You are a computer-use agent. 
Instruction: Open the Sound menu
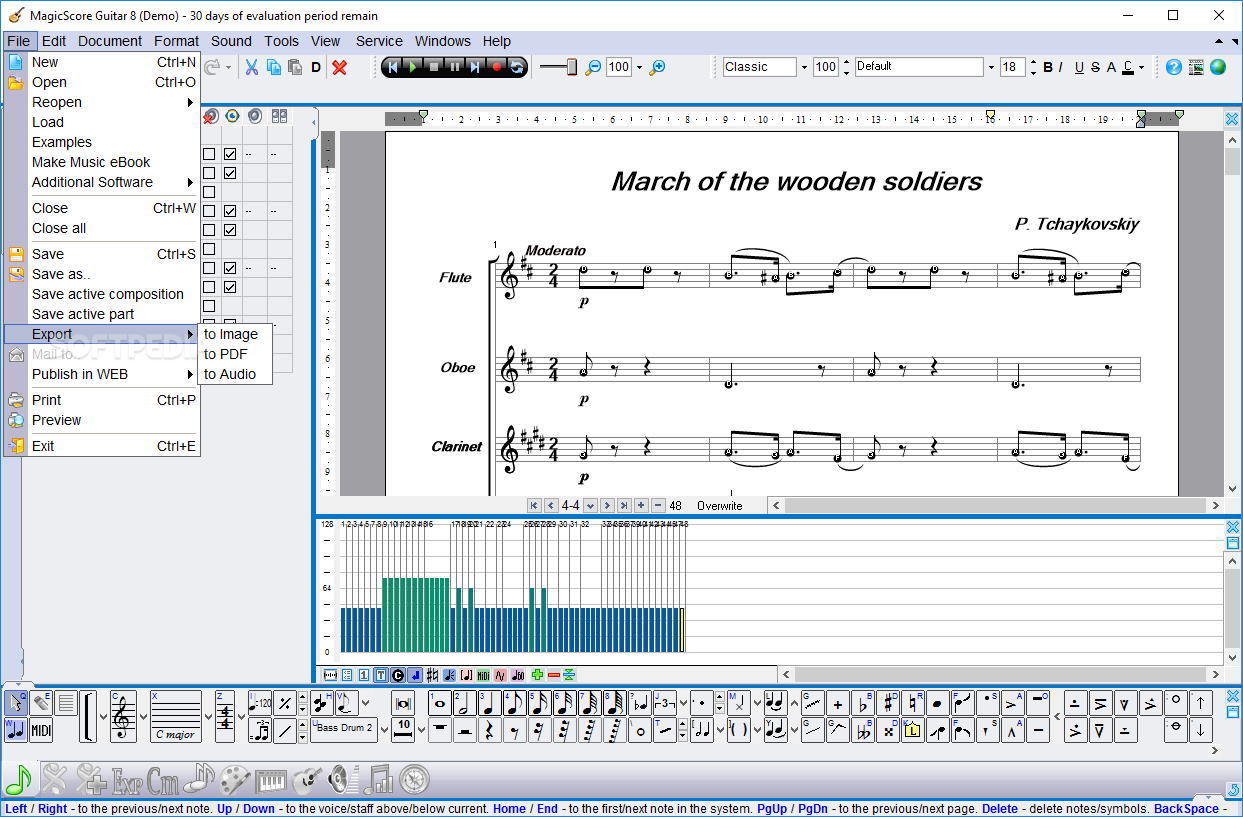click(x=231, y=41)
